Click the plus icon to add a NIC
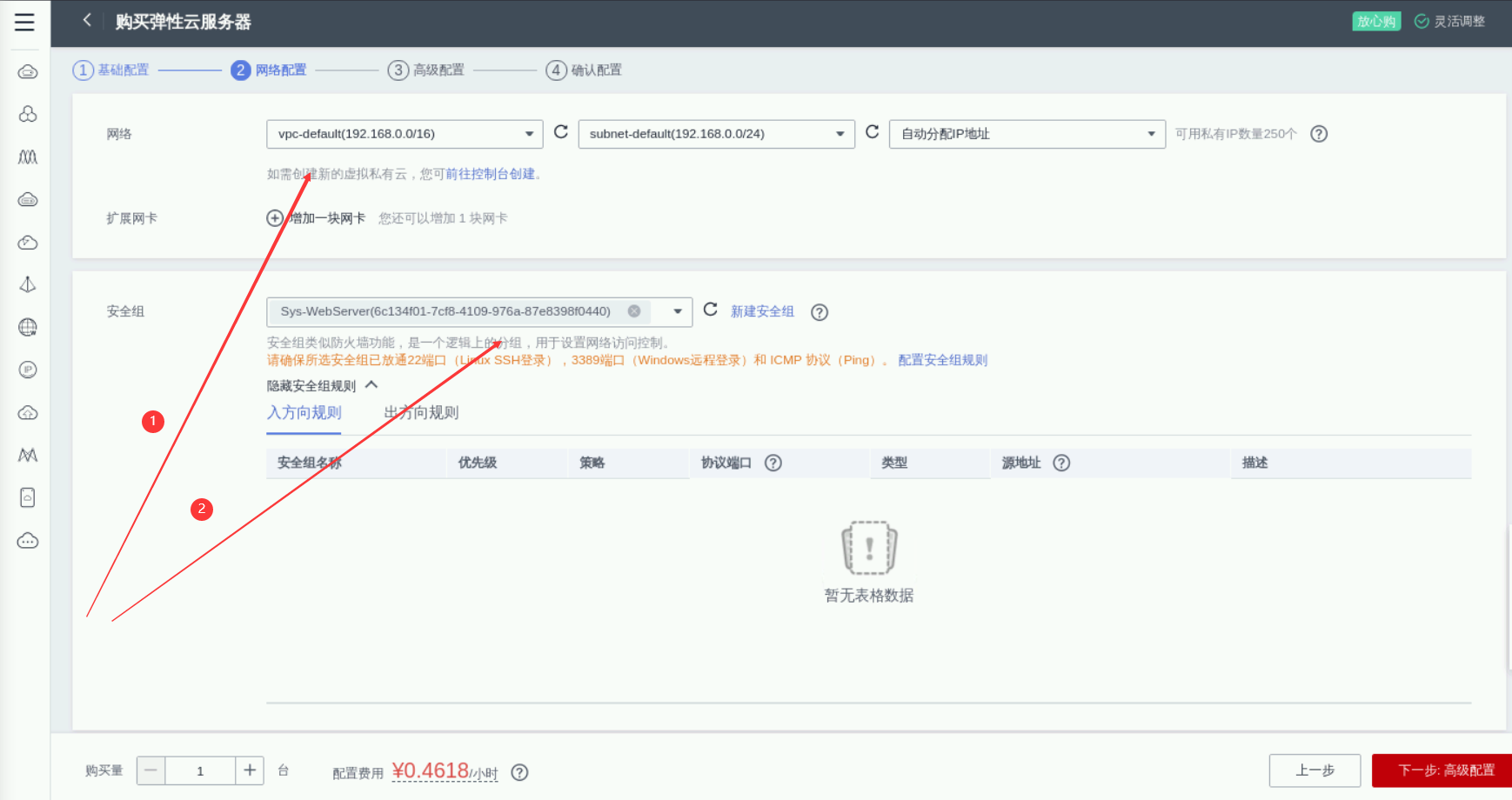 click(x=275, y=218)
